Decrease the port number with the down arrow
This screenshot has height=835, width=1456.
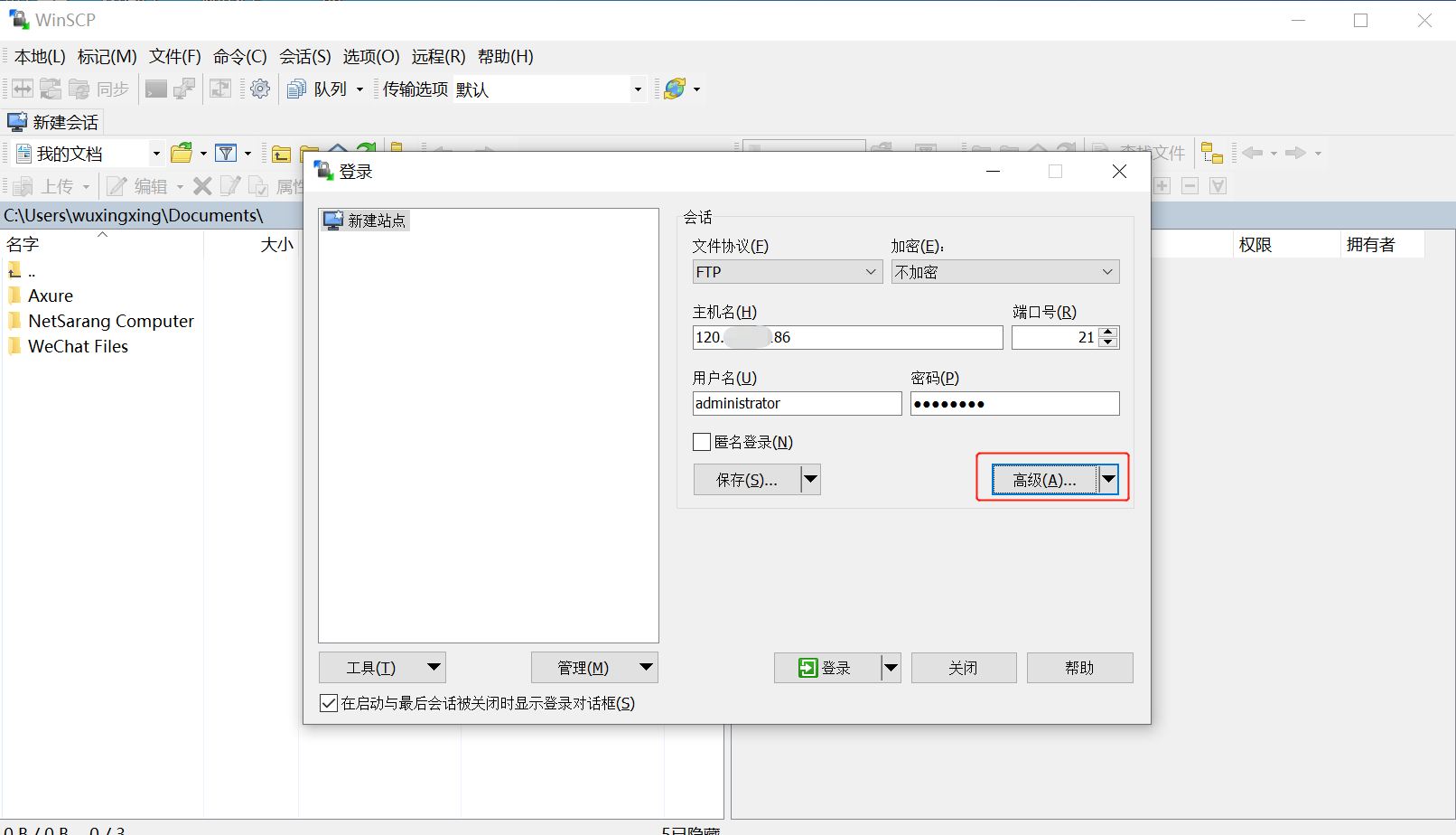1108,342
